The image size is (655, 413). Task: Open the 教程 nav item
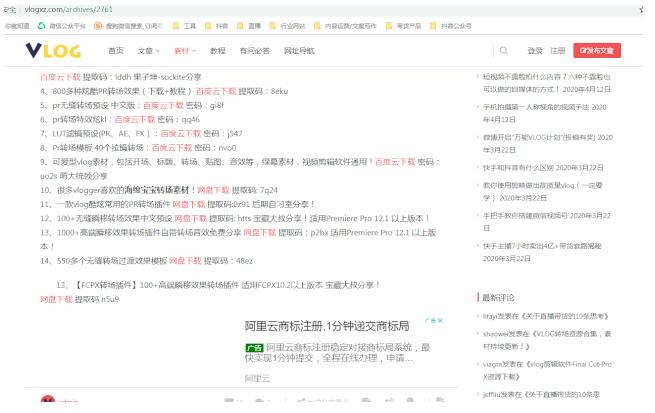[x=218, y=51]
